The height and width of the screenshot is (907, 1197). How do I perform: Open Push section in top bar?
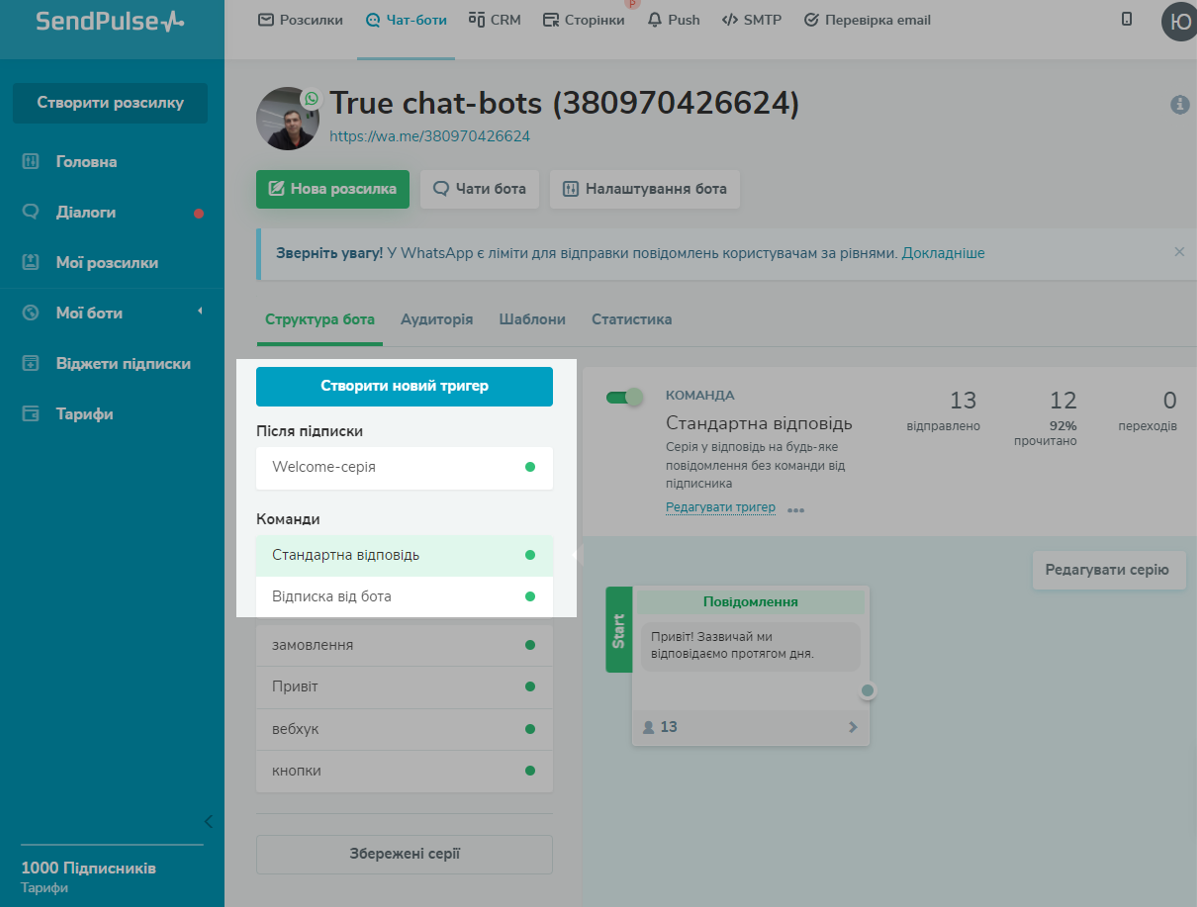(673, 20)
